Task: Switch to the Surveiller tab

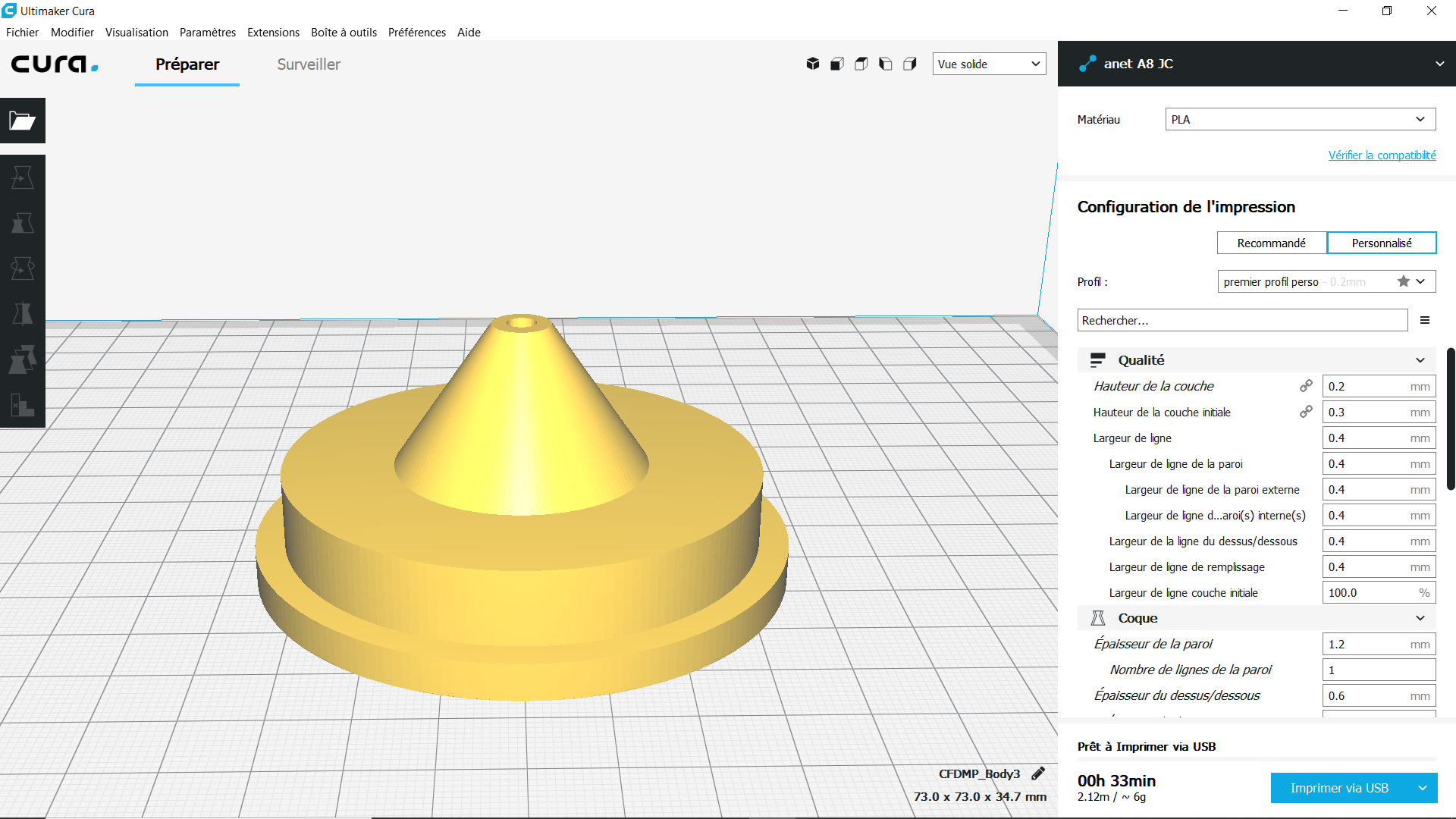Action: pyautogui.click(x=309, y=64)
